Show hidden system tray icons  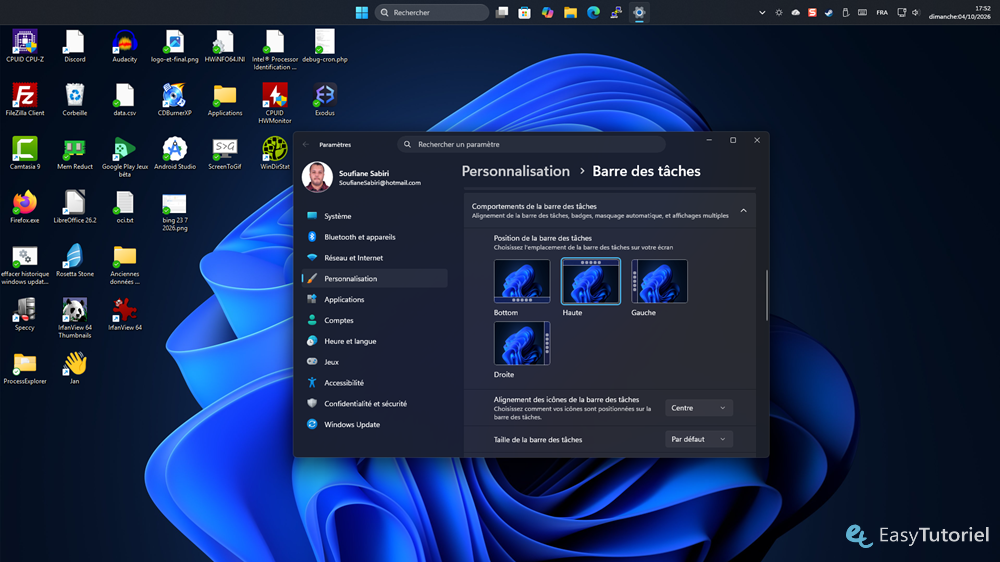click(x=762, y=13)
